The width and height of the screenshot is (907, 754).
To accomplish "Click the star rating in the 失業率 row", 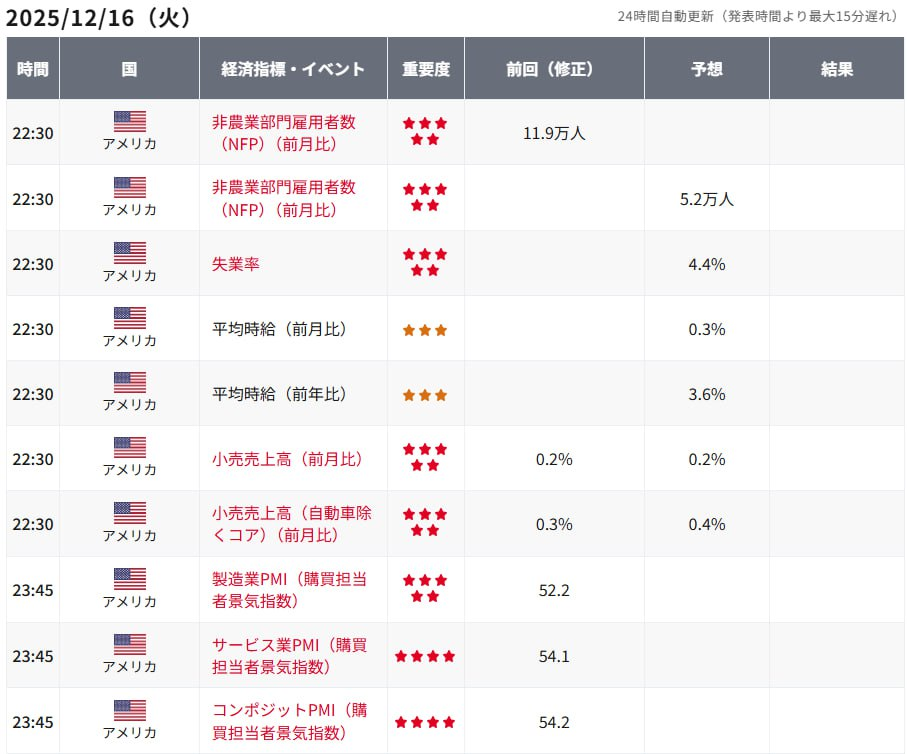I will point(425,263).
